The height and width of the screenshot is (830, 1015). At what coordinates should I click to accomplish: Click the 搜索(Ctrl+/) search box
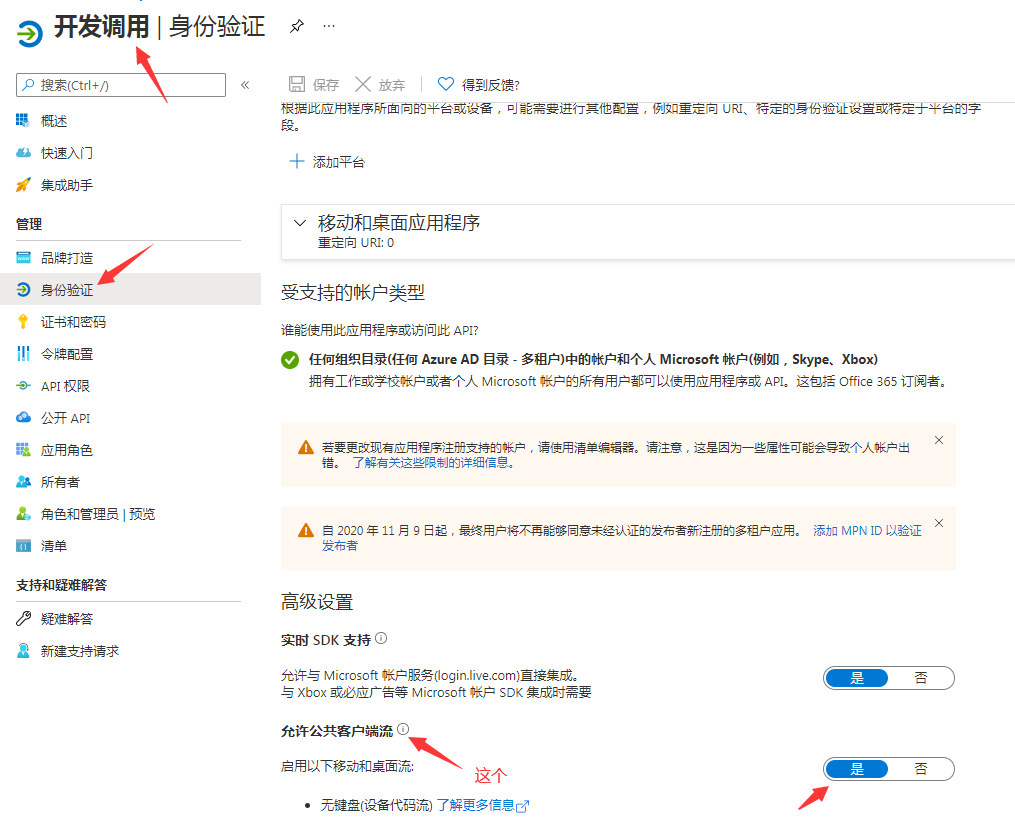point(121,85)
